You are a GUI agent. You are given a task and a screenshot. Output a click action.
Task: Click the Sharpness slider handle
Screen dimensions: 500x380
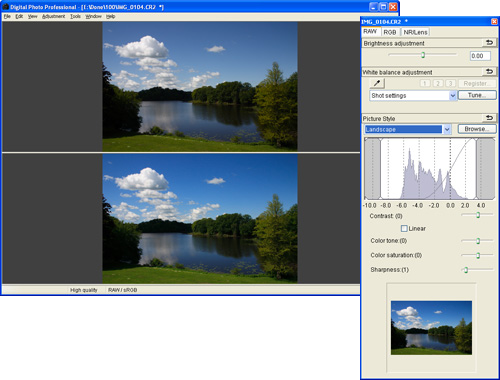tap(466, 270)
